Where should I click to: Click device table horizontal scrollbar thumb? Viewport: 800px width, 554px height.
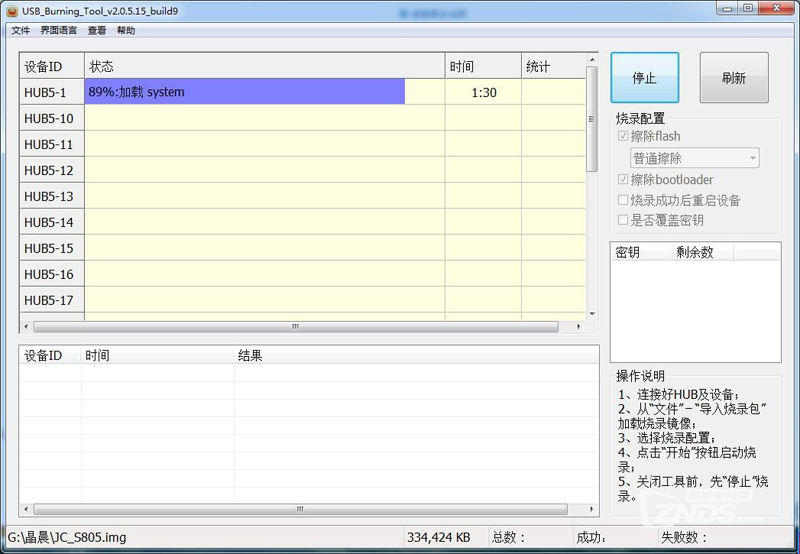(296, 326)
